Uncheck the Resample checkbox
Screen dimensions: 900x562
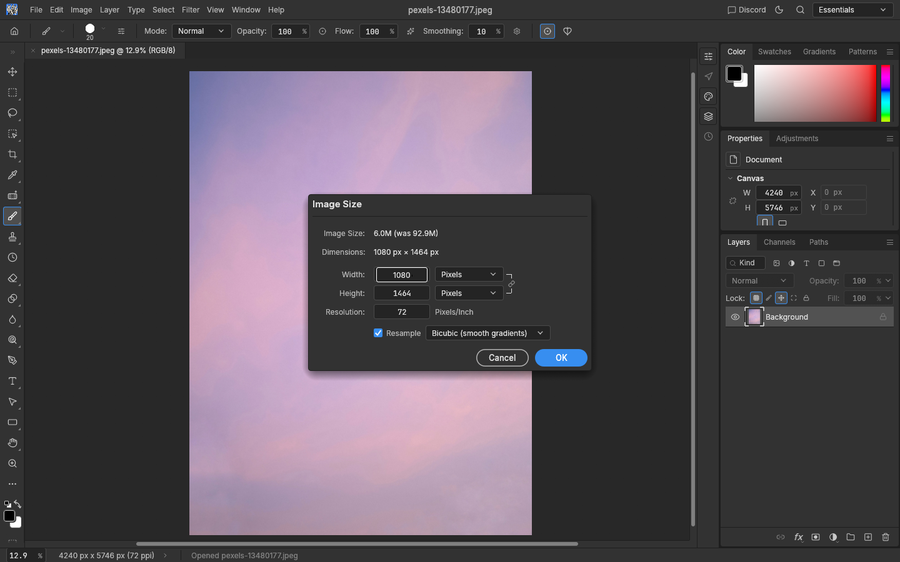[378, 333]
